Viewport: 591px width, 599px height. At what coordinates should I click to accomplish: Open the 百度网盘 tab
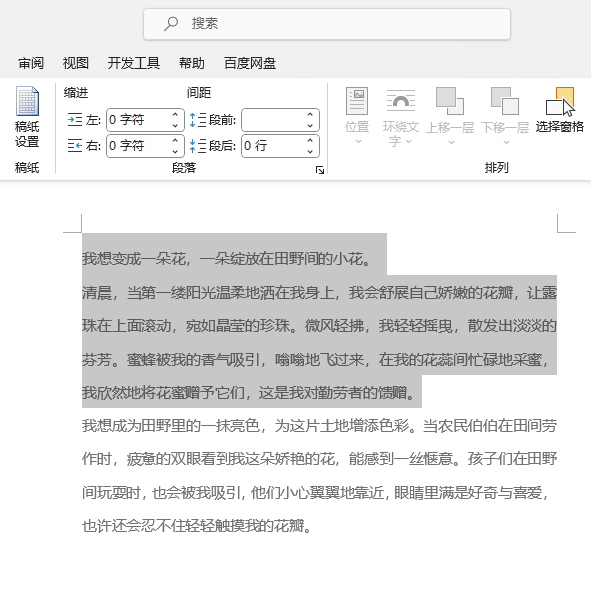click(x=250, y=63)
